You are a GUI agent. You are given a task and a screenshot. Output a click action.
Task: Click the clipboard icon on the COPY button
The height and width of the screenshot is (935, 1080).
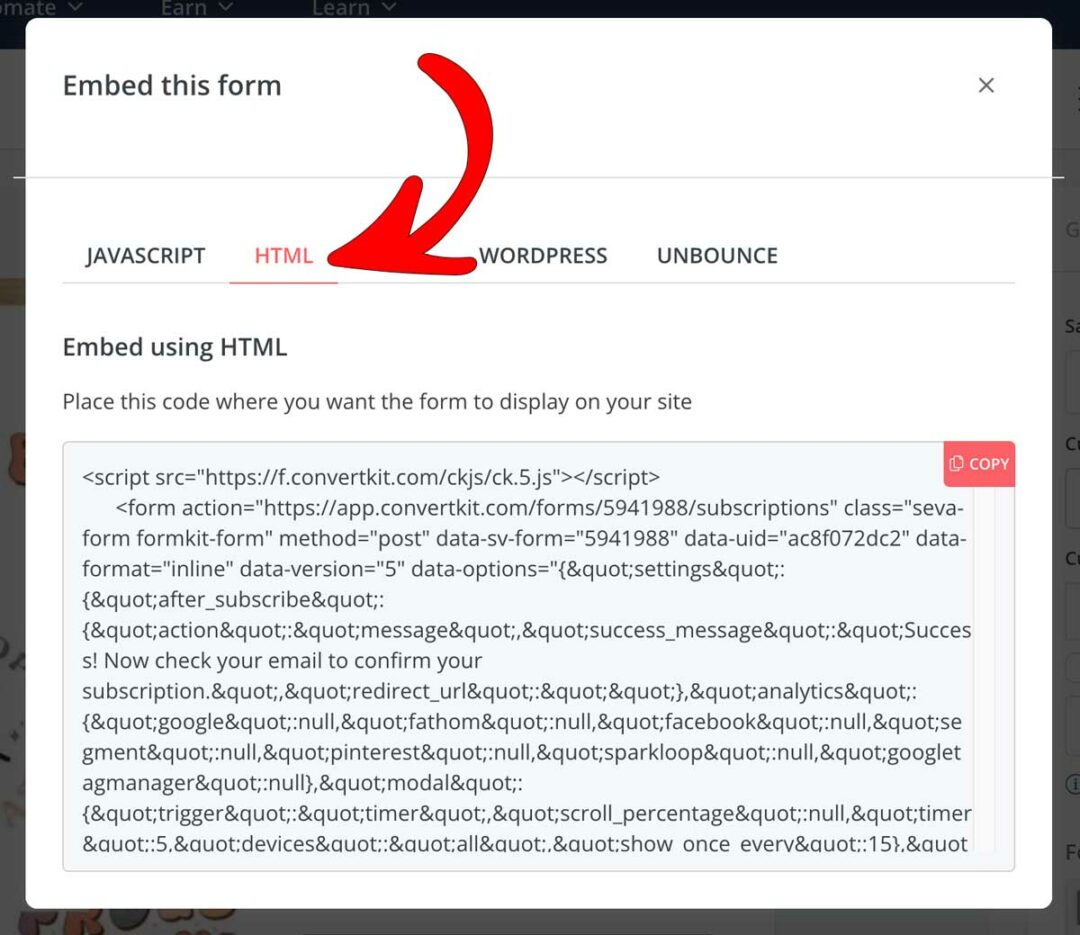point(957,464)
